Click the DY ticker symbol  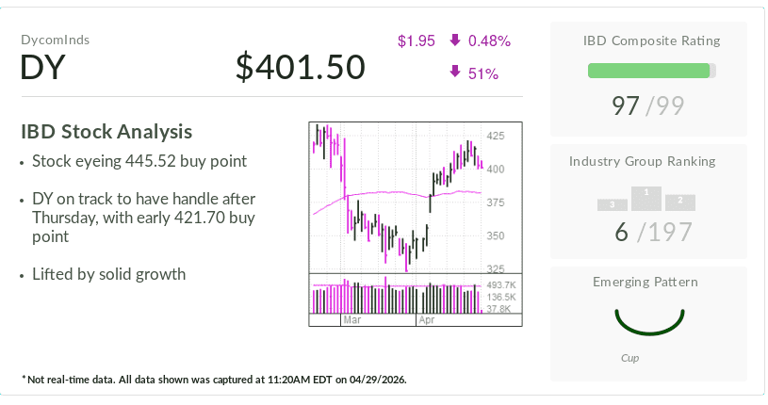point(43,67)
